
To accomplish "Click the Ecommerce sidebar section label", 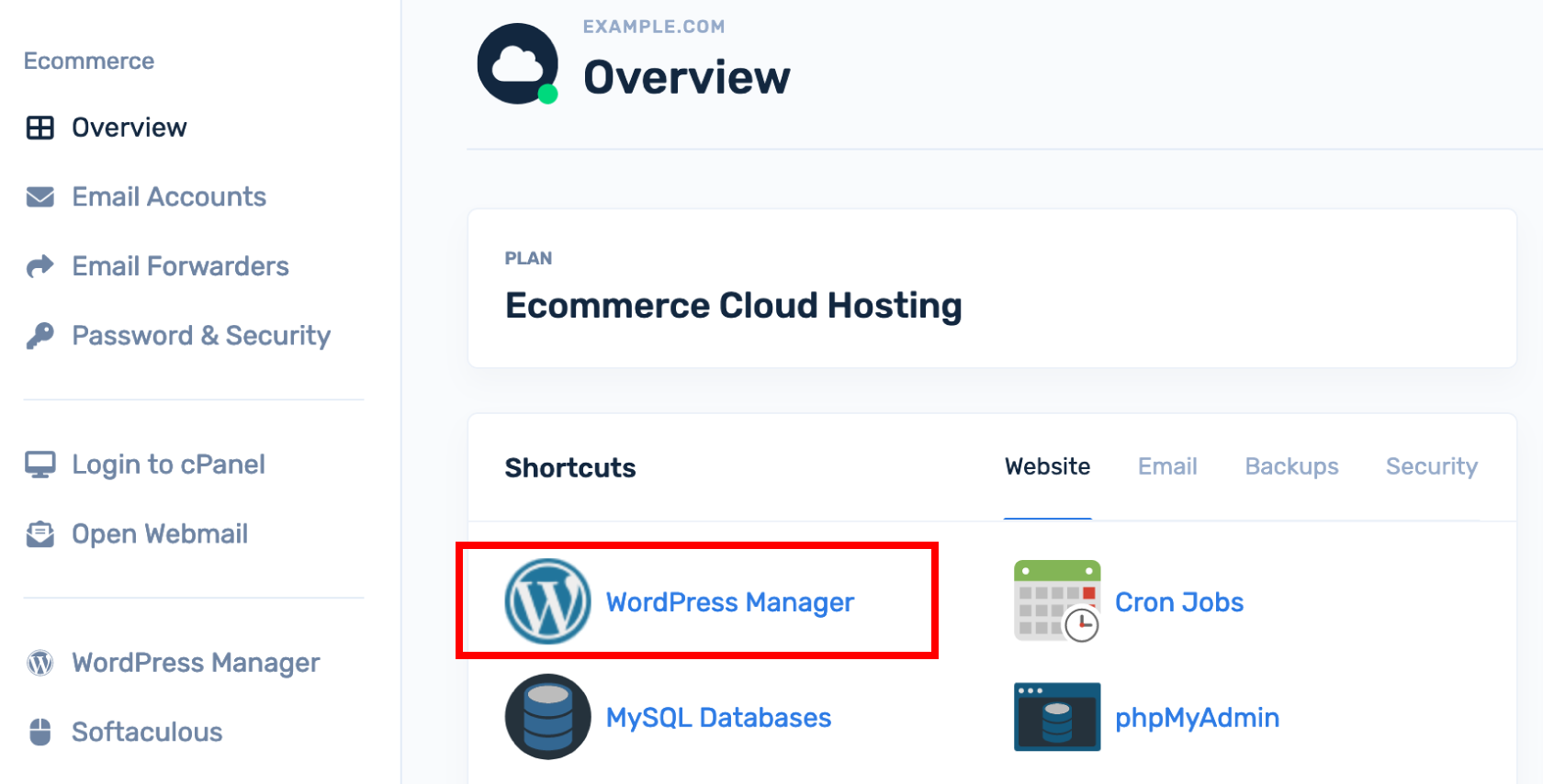I will click(89, 62).
